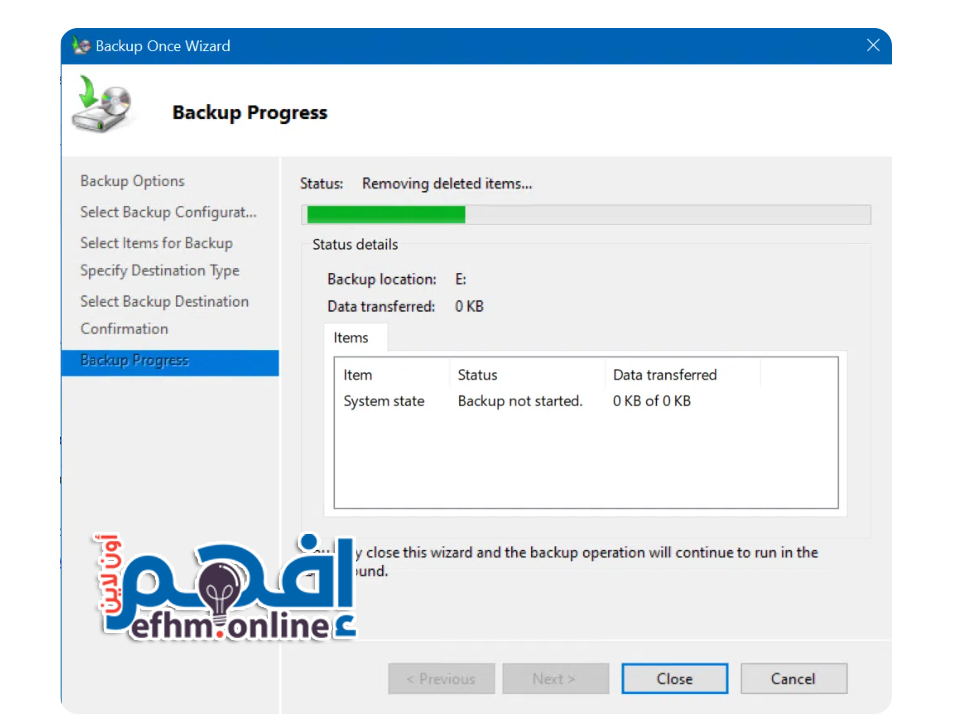This screenshot has height=727, width=954.
Task: Click the disabled Previous button
Action: (x=441, y=679)
